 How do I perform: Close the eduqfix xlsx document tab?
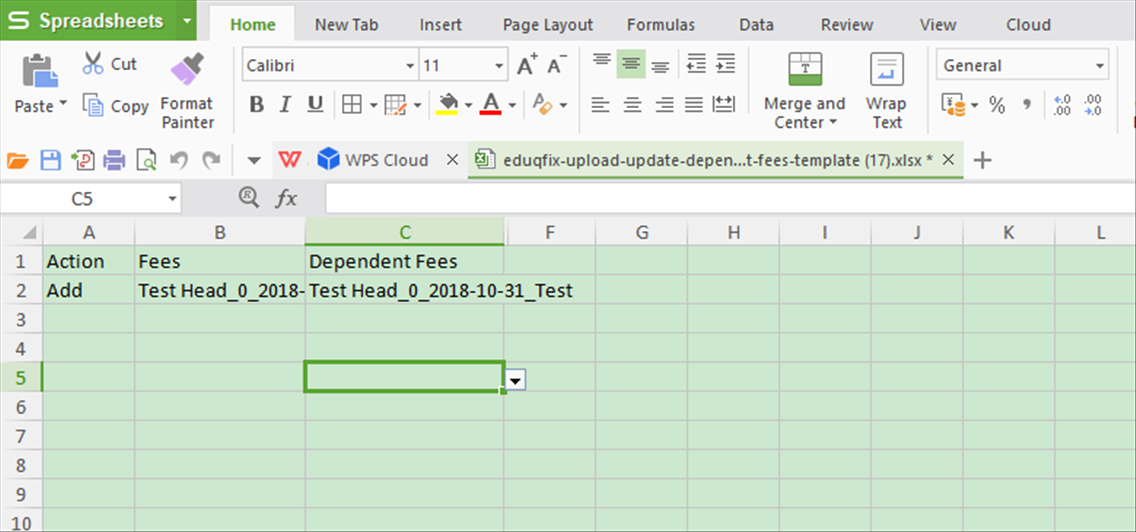(x=950, y=159)
